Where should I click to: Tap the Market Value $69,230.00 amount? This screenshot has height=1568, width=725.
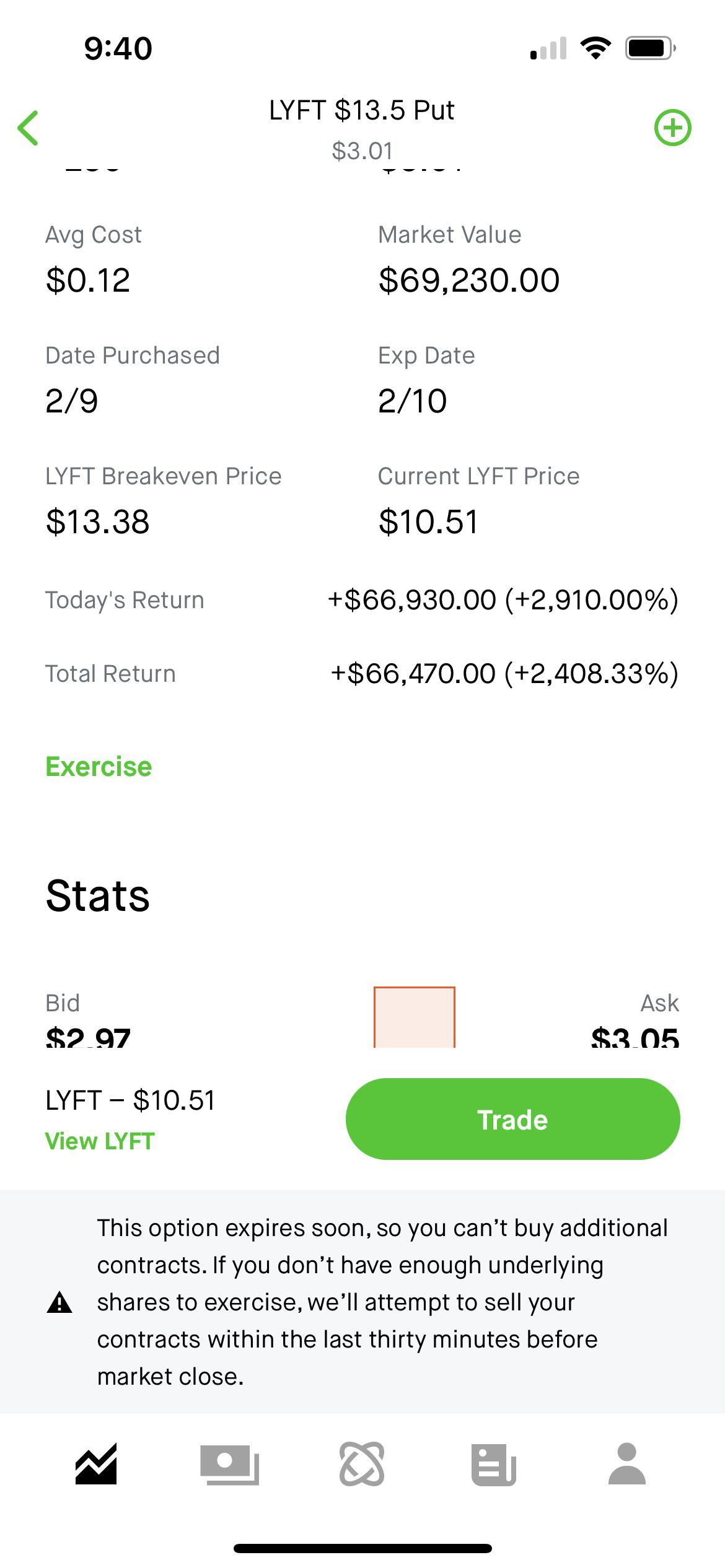coord(469,280)
